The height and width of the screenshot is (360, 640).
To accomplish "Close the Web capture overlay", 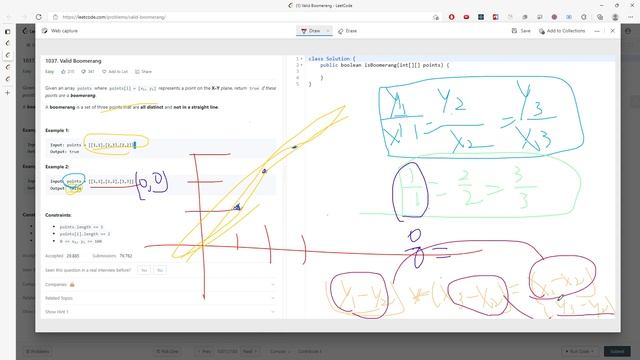I will tap(612, 31).
